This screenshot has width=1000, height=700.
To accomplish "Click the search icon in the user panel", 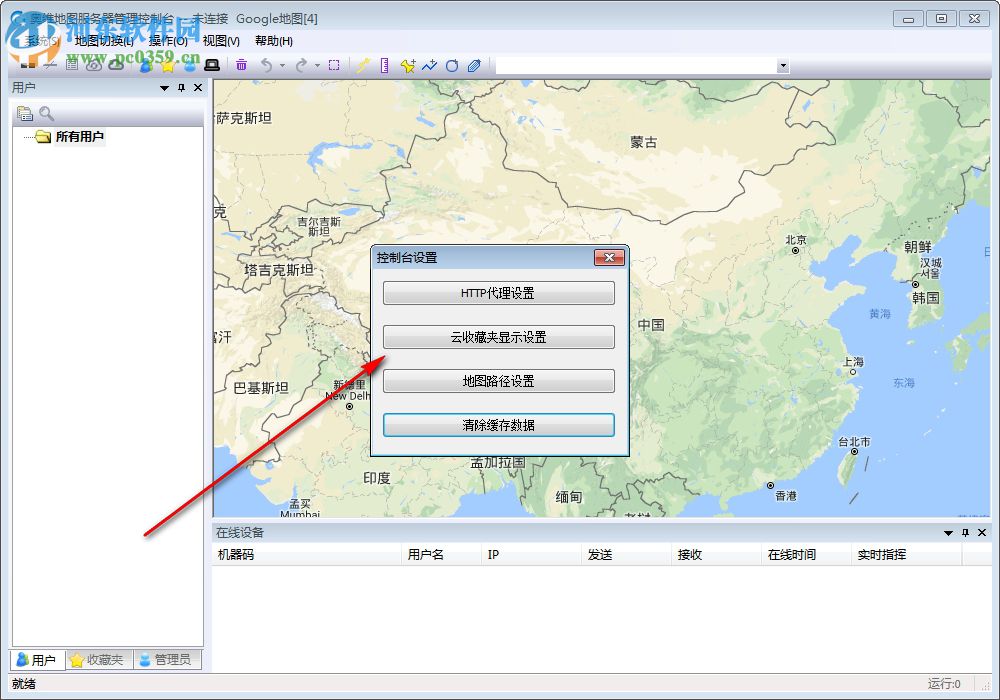I will click(46, 113).
